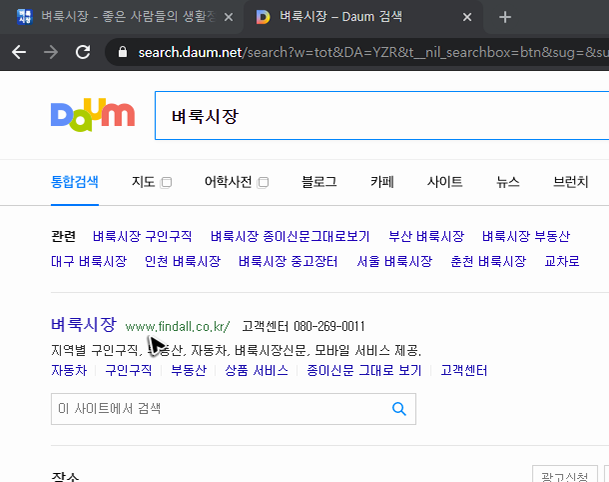The height and width of the screenshot is (482, 609).
Task: Open the 뉴스 search tab
Action: [508, 182]
